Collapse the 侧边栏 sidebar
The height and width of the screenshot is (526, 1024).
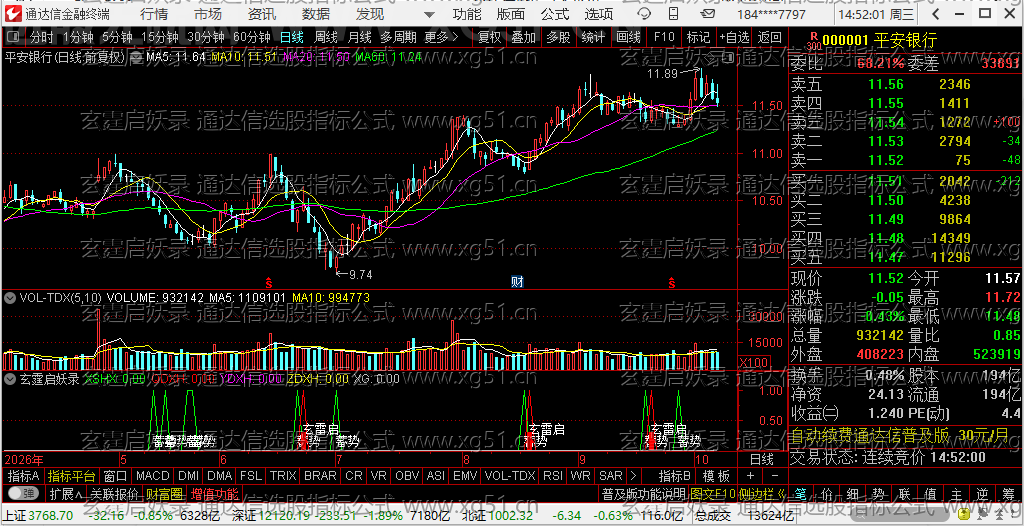point(761,493)
